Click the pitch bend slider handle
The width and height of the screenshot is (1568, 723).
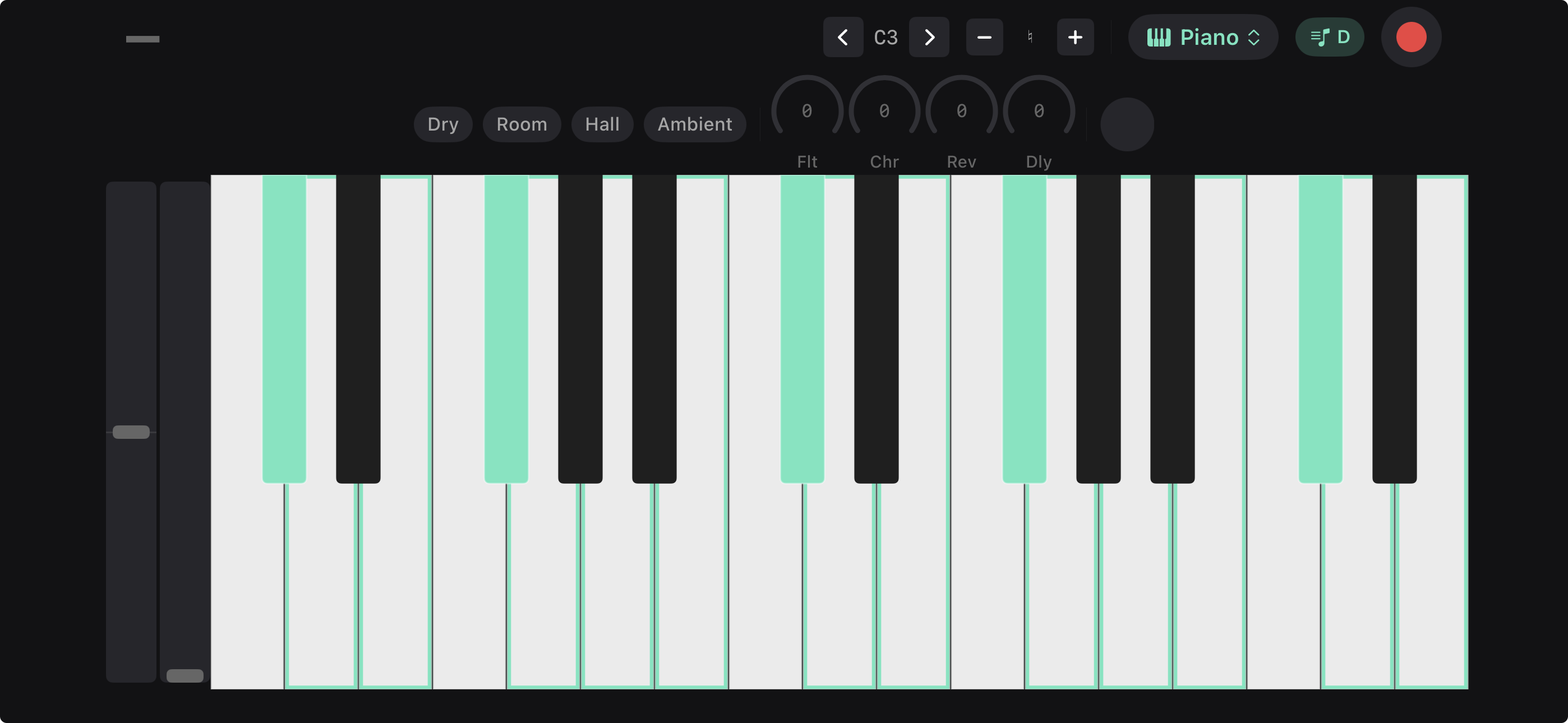tap(131, 432)
